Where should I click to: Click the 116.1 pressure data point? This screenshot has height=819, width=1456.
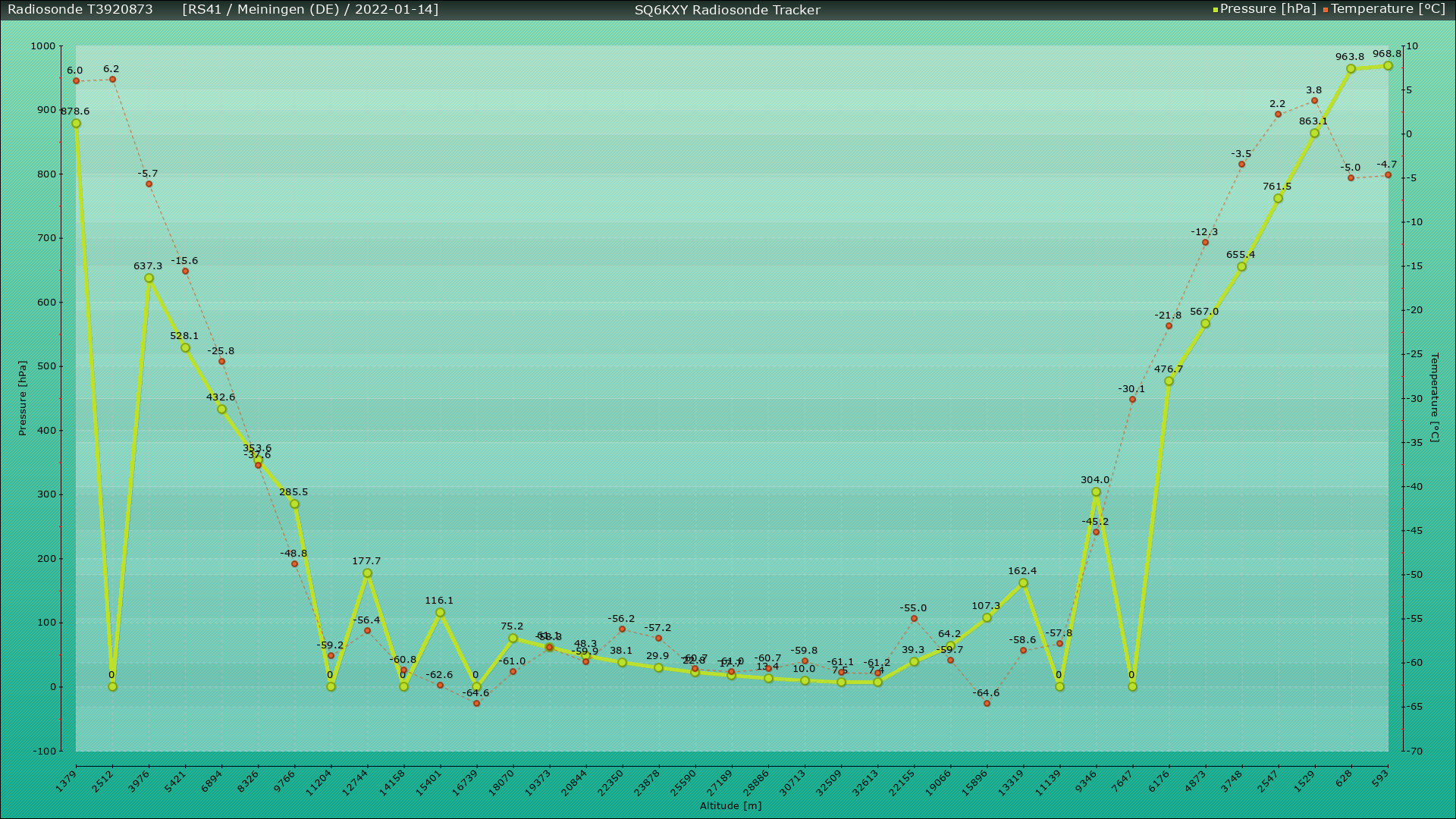point(440,613)
